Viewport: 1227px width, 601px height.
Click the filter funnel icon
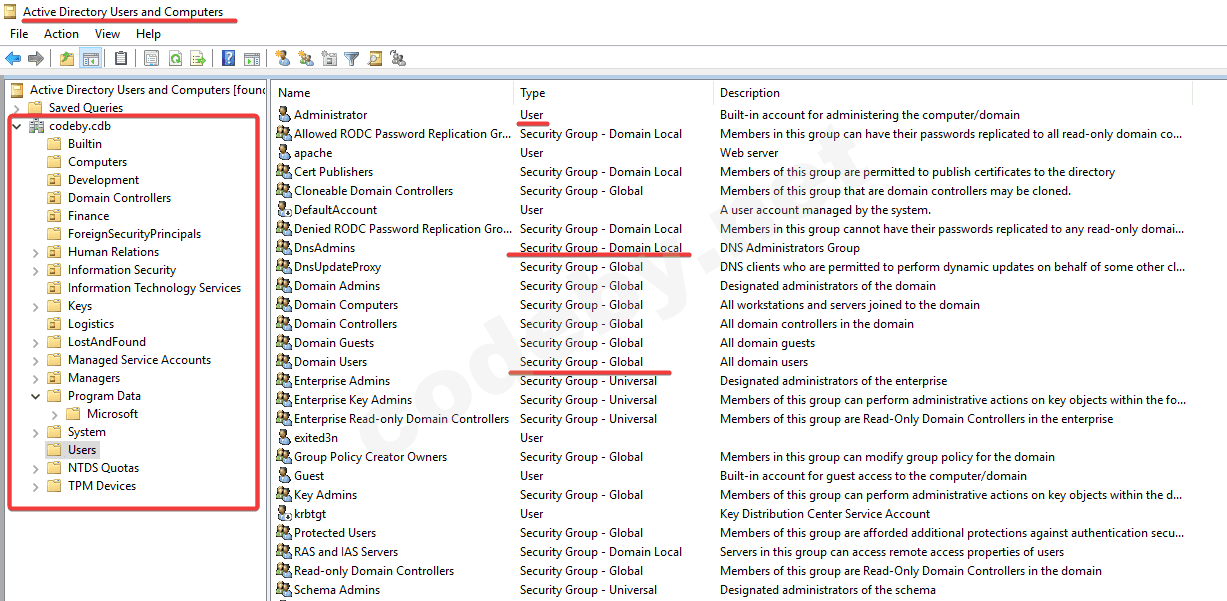[x=352, y=59]
